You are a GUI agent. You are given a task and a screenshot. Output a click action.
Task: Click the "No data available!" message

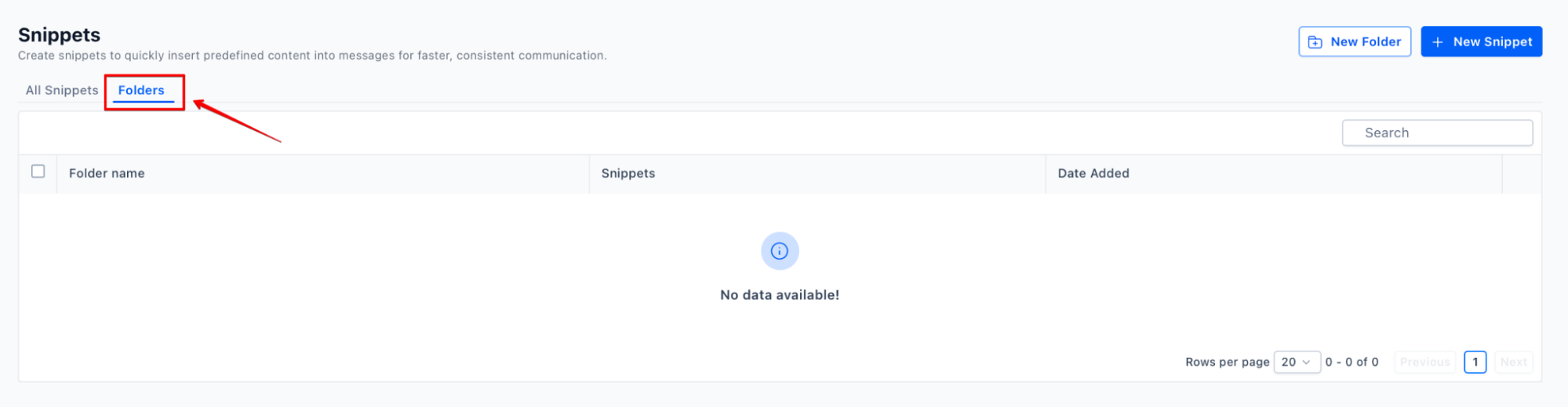(780, 295)
